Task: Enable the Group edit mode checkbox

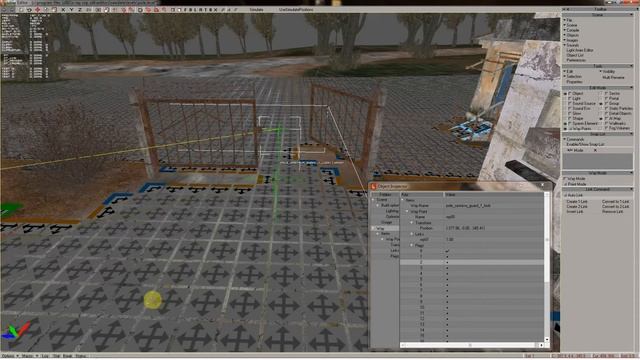Action: 606,104
